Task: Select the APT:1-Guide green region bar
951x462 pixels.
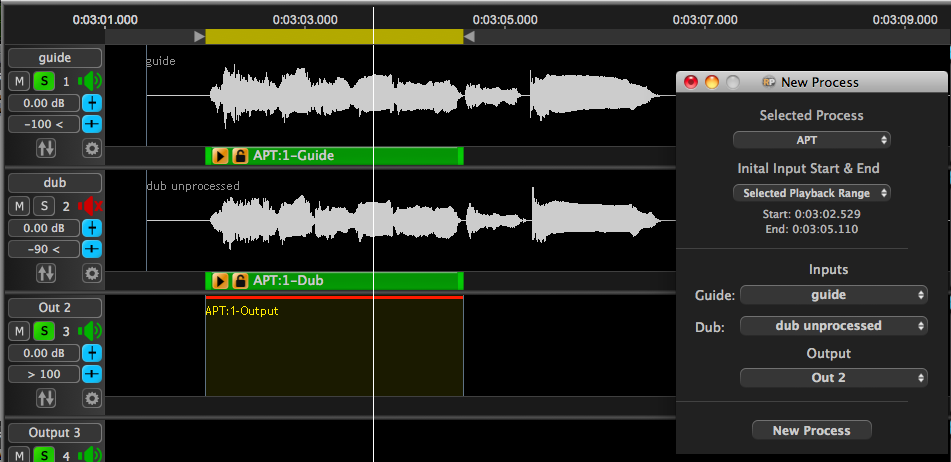Action: click(334, 156)
